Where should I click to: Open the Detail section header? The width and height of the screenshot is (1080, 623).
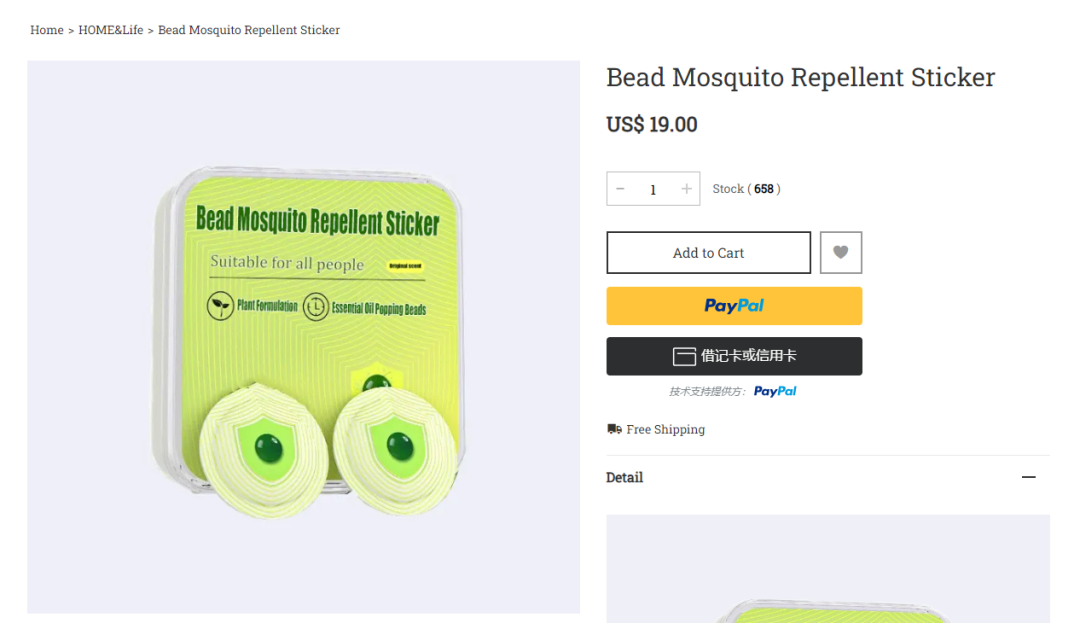[827, 477]
